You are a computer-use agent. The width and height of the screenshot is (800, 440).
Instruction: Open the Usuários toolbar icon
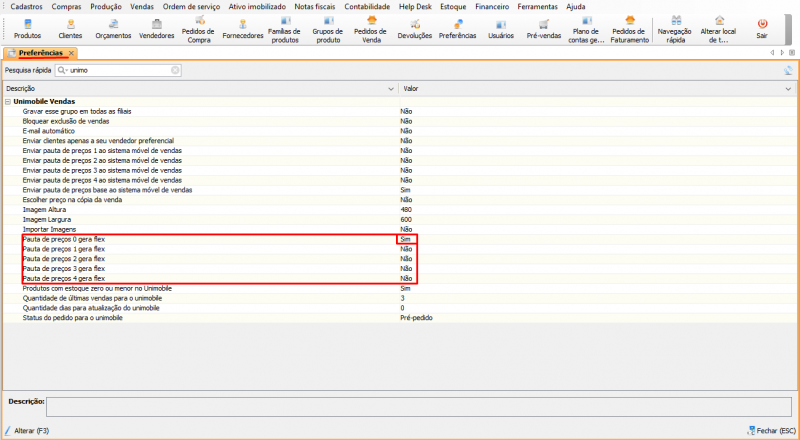pyautogui.click(x=501, y=26)
